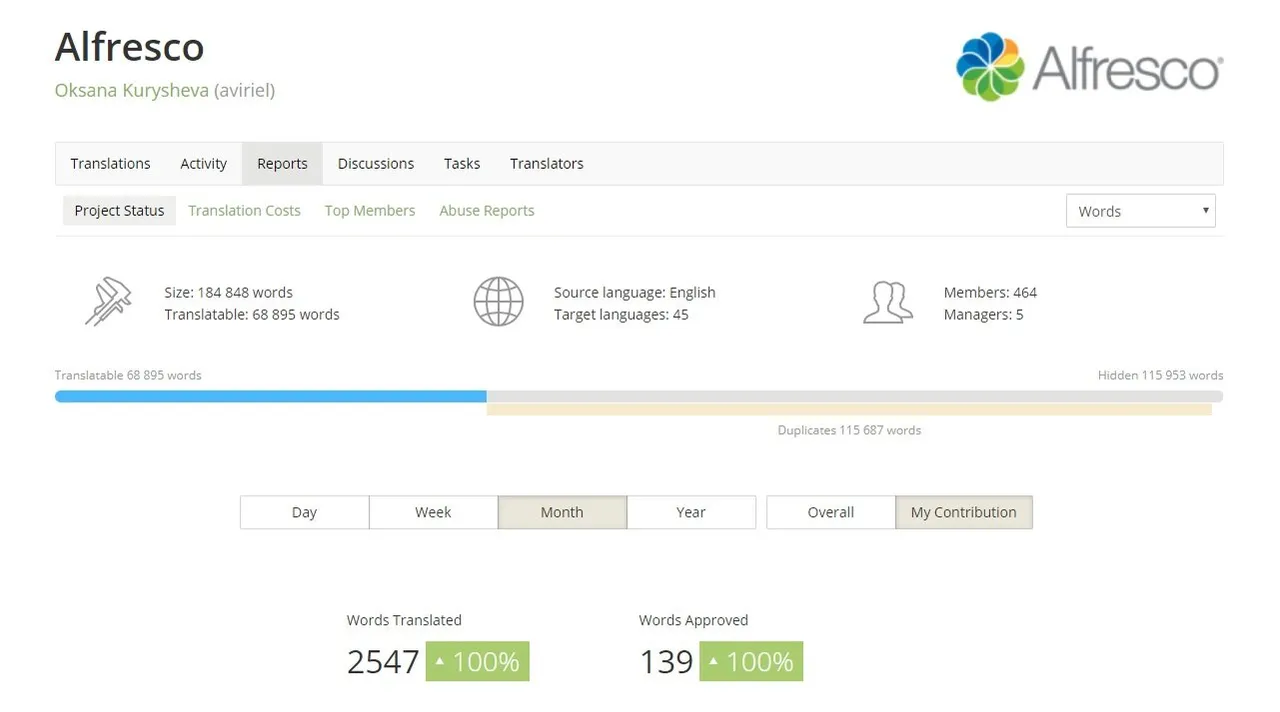1280x712 pixels.
Task: Click 'Size: 184 848 words' text
Action: [229, 293]
